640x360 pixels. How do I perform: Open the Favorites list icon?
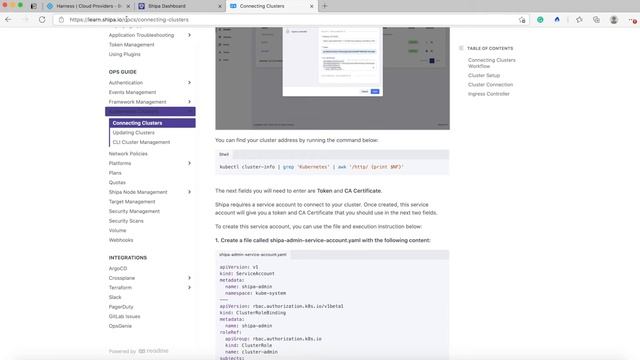579,20
